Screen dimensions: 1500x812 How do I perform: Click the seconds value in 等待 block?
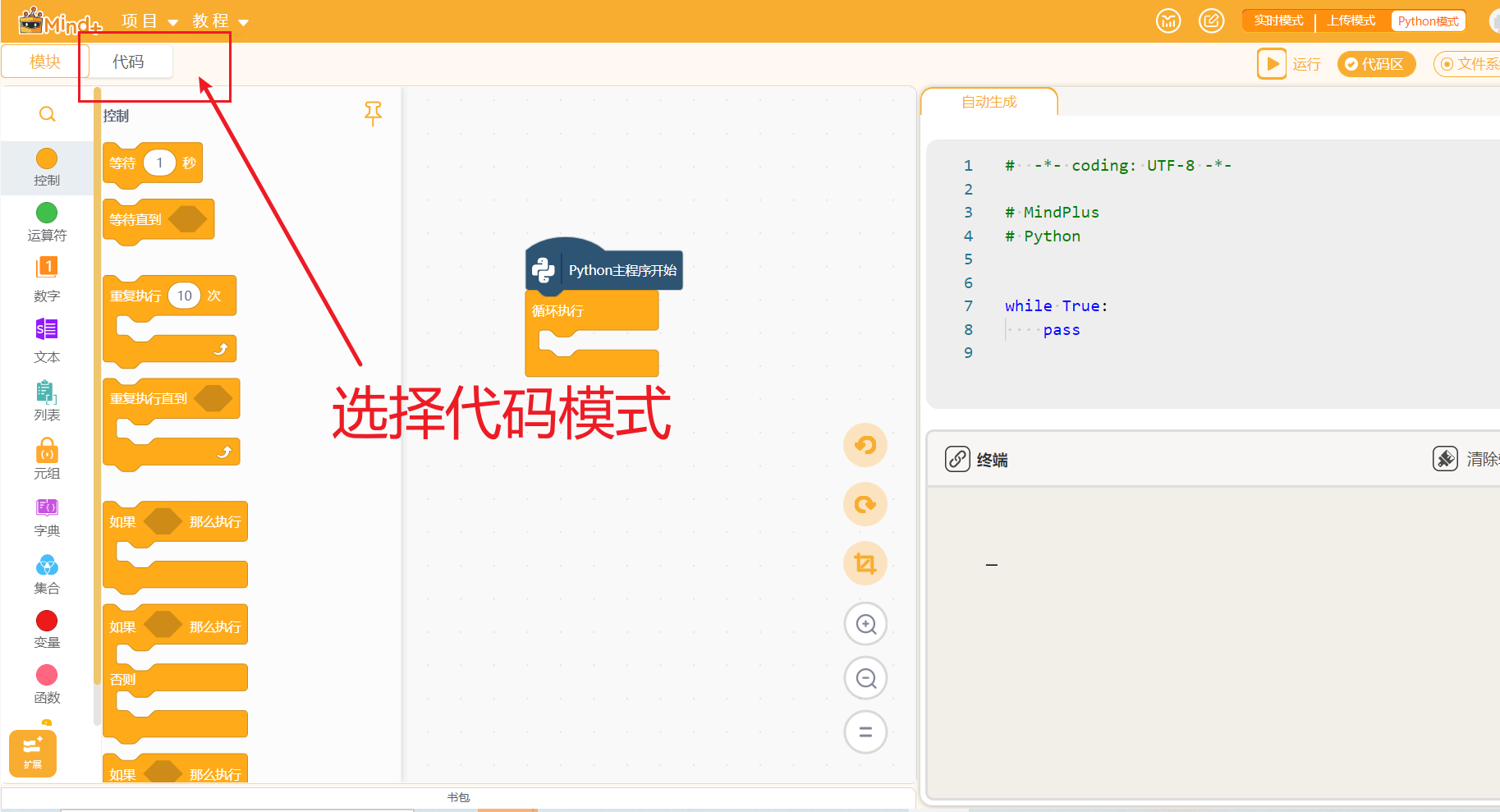coord(159,163)
